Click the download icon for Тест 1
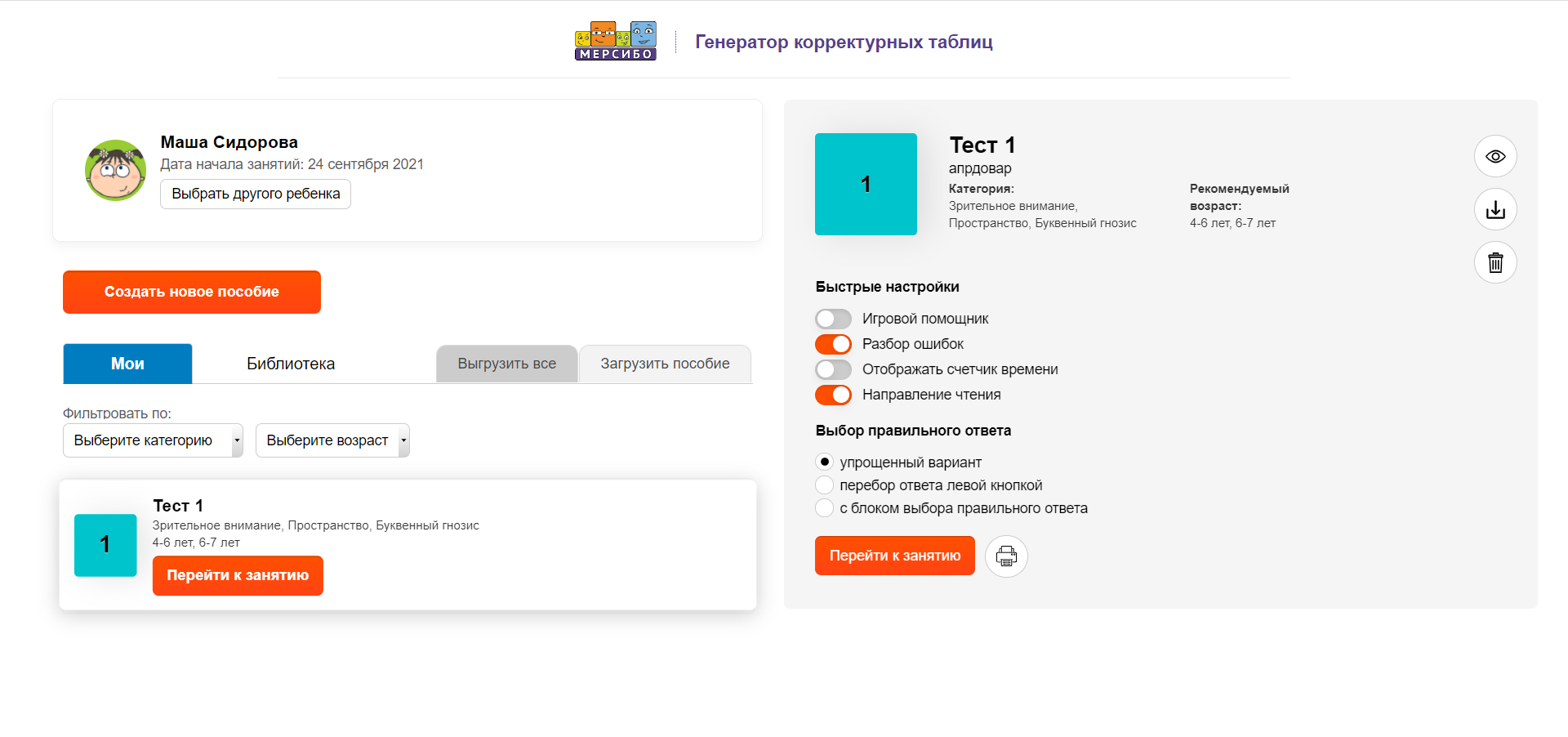The height and width of the screenshot is (737, 1568). [1494, 209]
